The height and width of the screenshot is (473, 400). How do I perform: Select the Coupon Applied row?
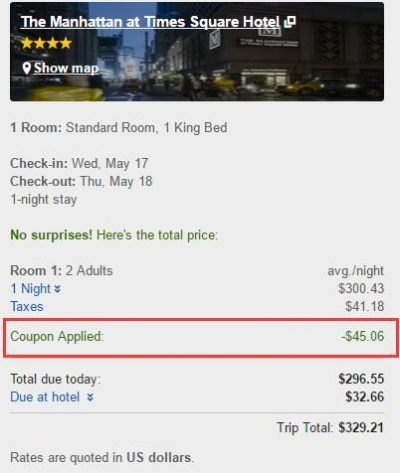[x=201, y=338]
